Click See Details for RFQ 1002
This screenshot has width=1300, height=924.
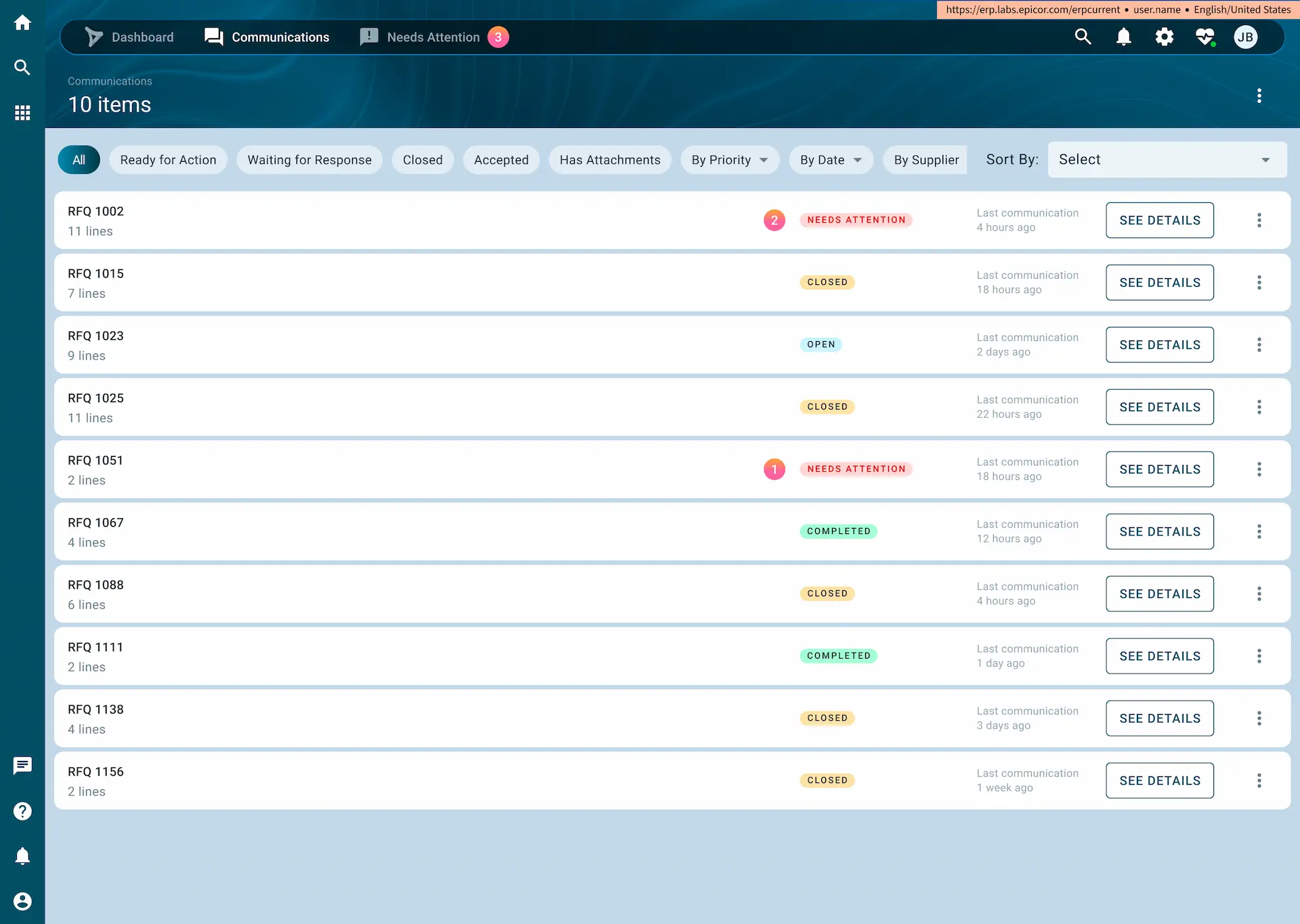(x=1159, y=220)
